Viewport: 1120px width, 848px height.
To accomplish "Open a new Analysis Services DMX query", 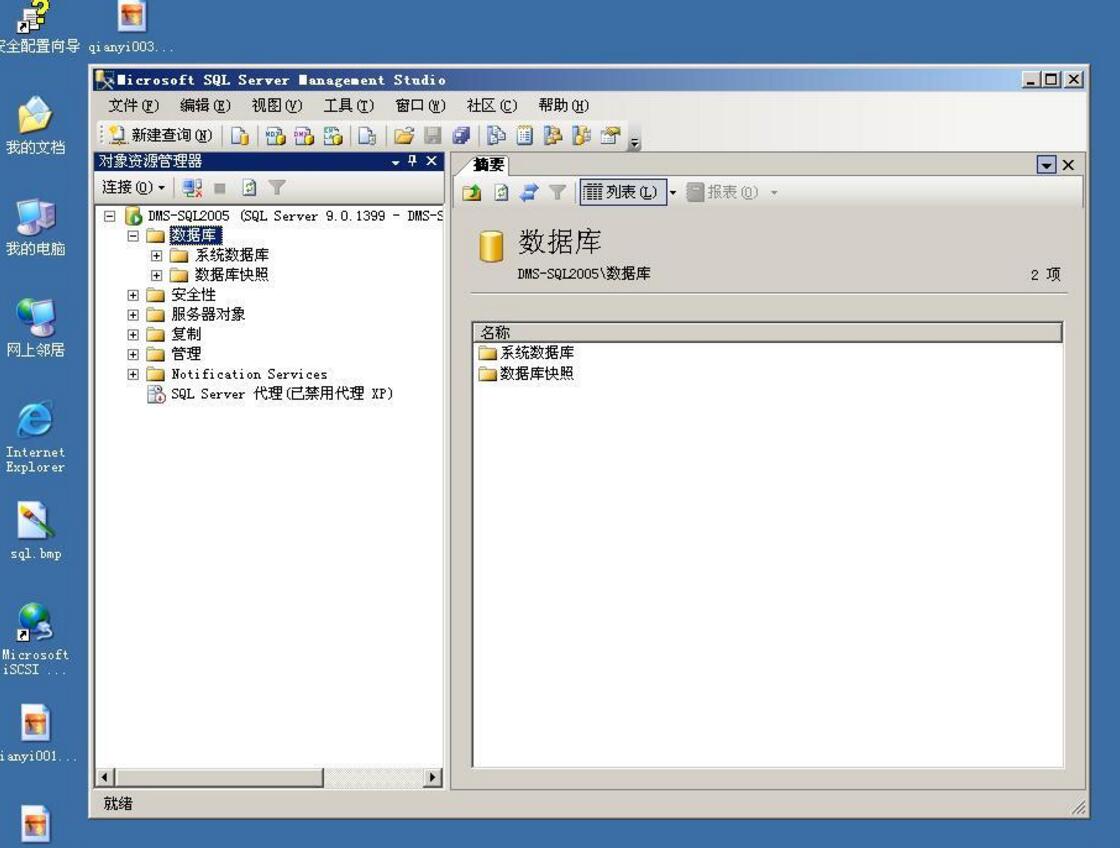I will click(x=304, y=136).
